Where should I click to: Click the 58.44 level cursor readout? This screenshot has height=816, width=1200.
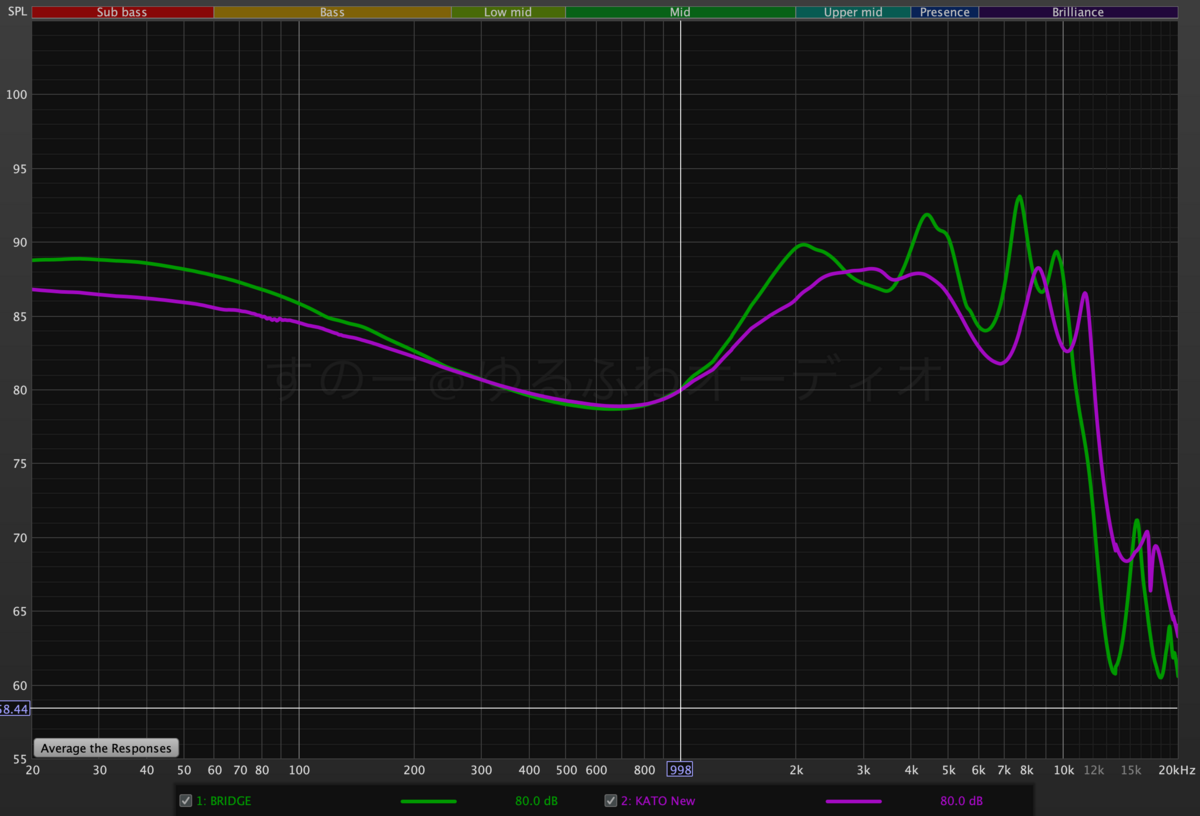[14, 708]
